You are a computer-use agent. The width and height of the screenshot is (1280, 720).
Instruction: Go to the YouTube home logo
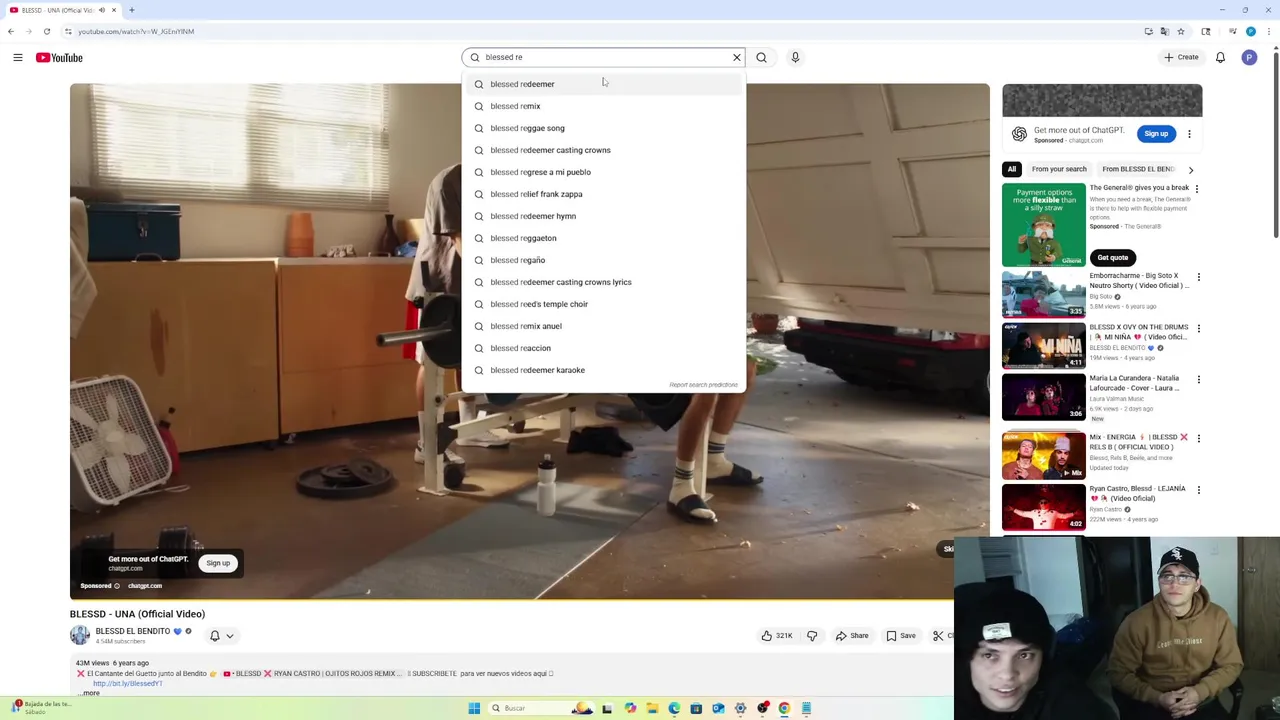[x=59, y=58]
